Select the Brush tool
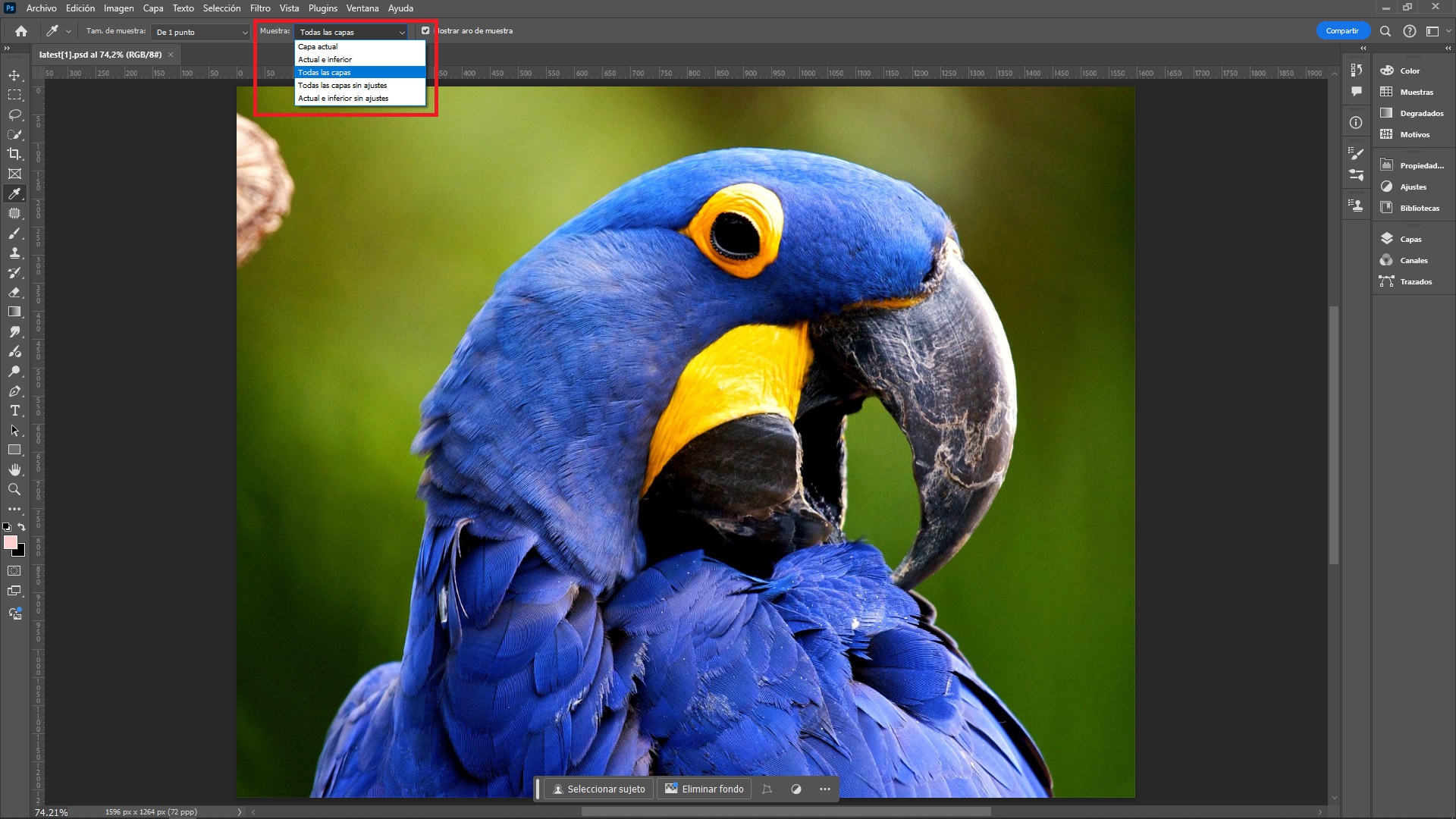The width and height of the screenshot is (1456, 819). (14, 233)
